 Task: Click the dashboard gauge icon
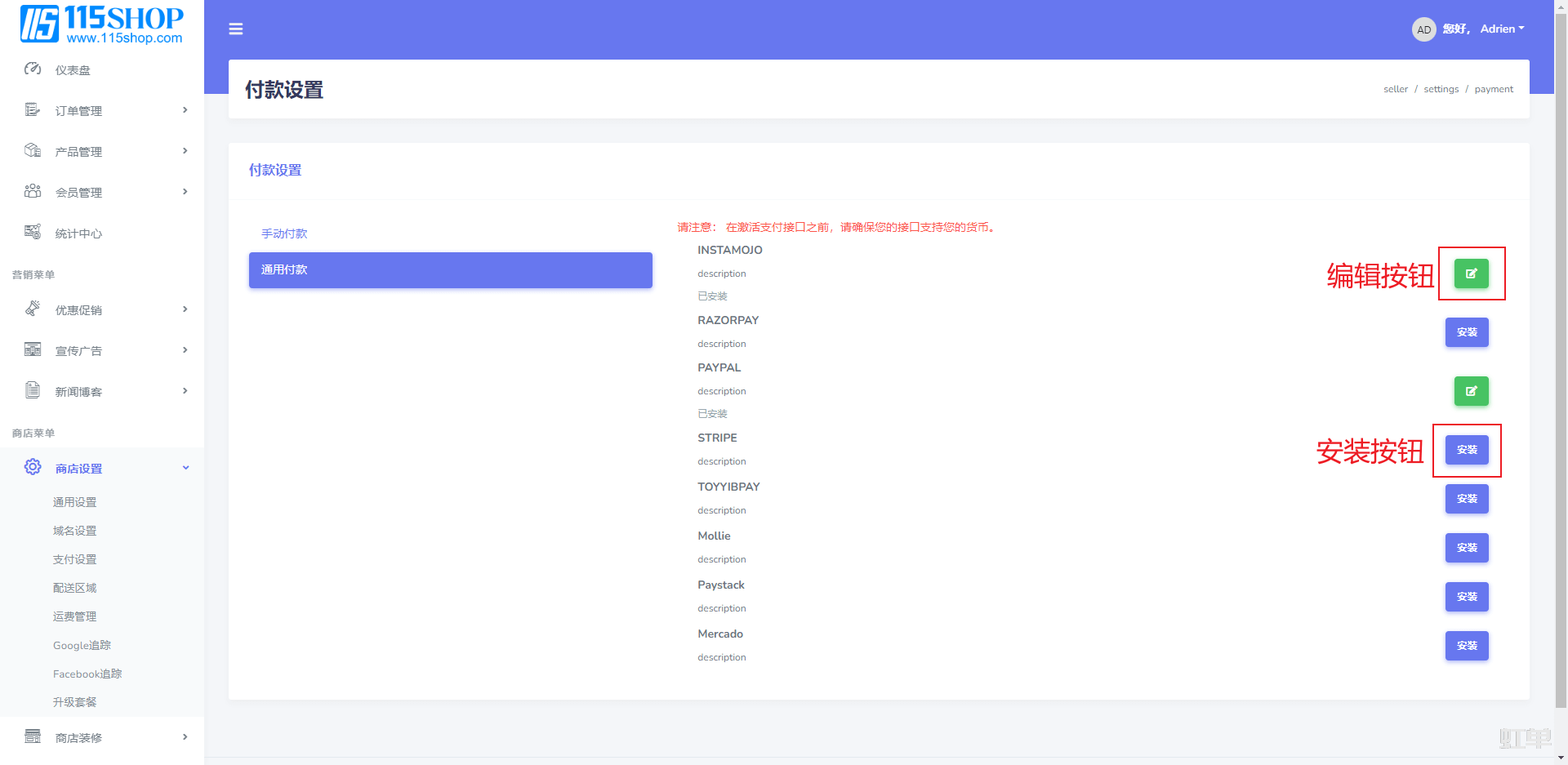point(33,69)
